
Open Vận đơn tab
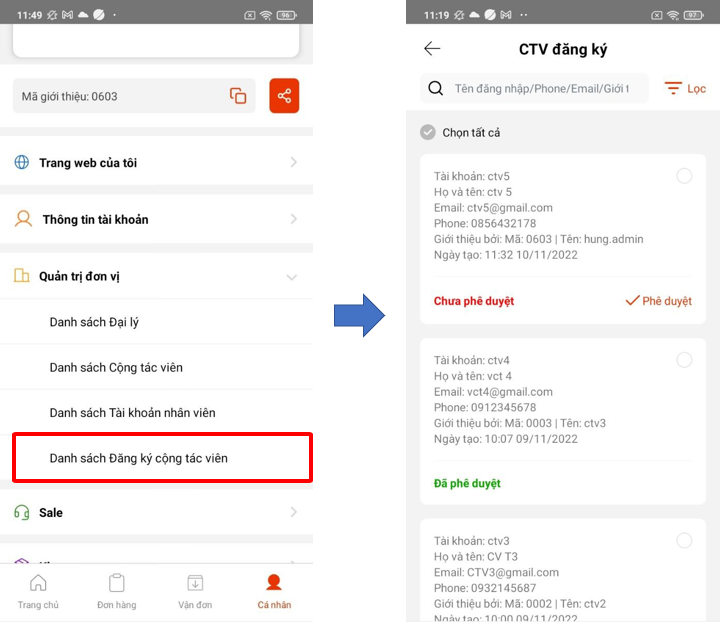[x=196, y=590]
